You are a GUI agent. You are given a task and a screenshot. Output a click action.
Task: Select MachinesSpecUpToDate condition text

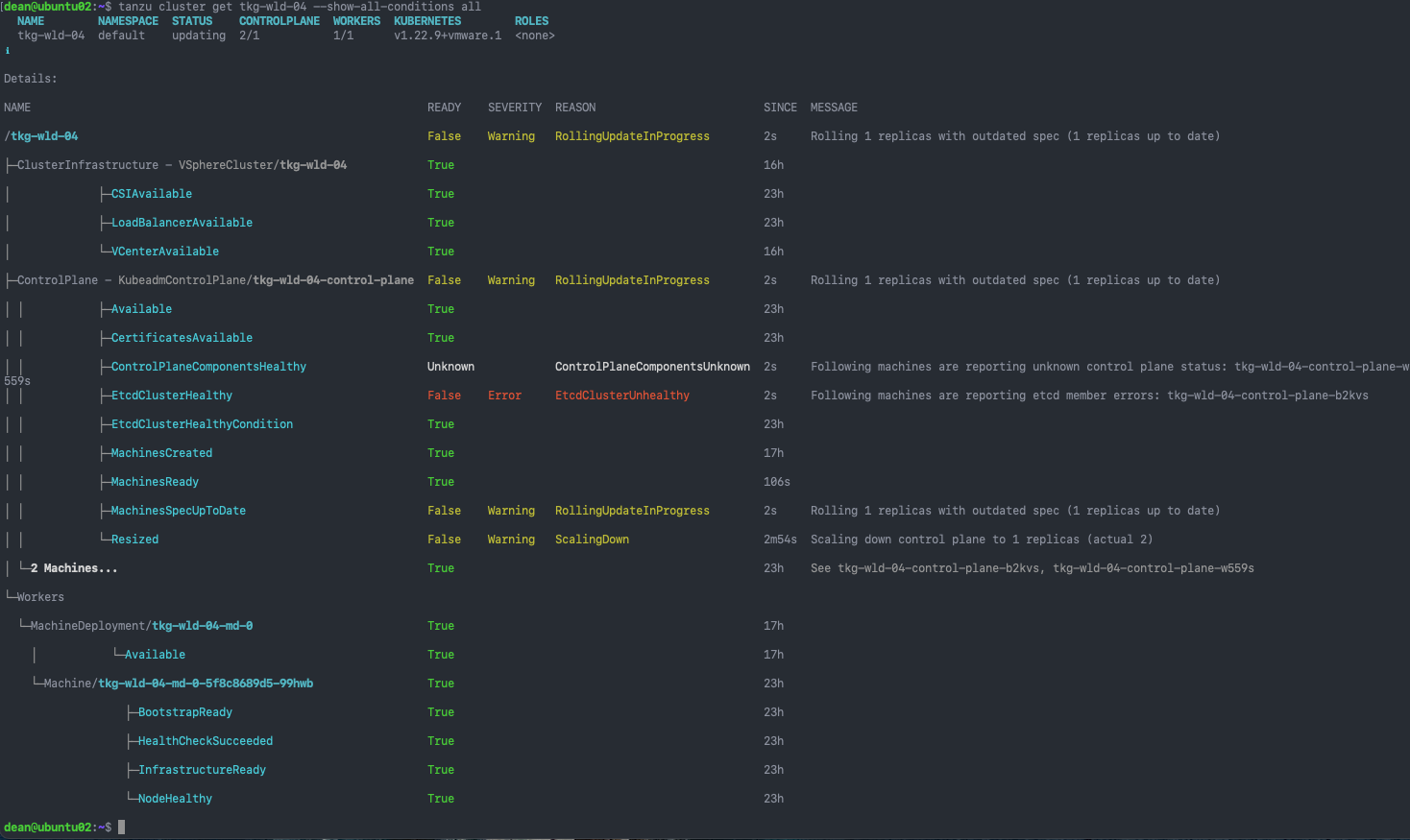point(179,511)
